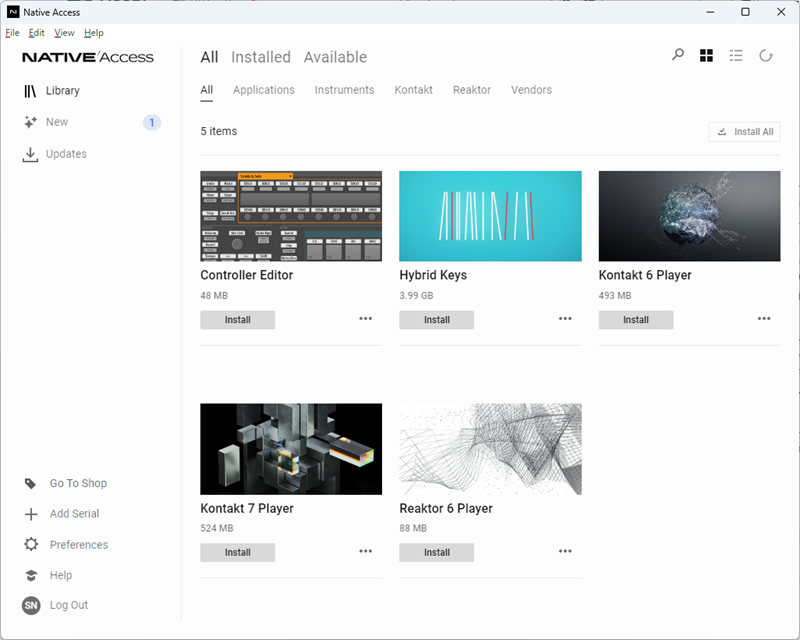800x640 pixels.
Task: Install Controller Editor
Action: (x=238, y=320)
